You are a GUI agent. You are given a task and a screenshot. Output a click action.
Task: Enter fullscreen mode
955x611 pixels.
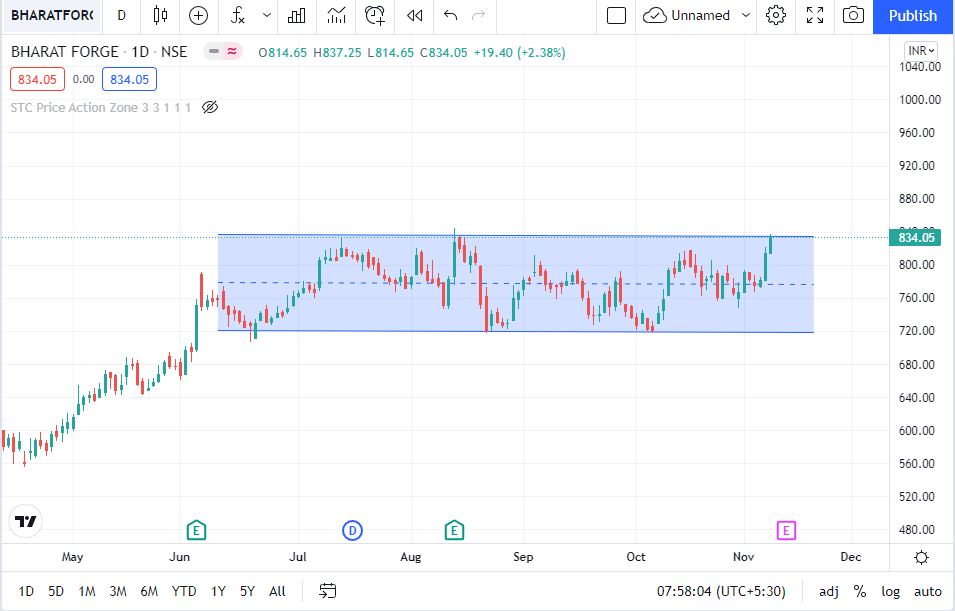[815, 15]
